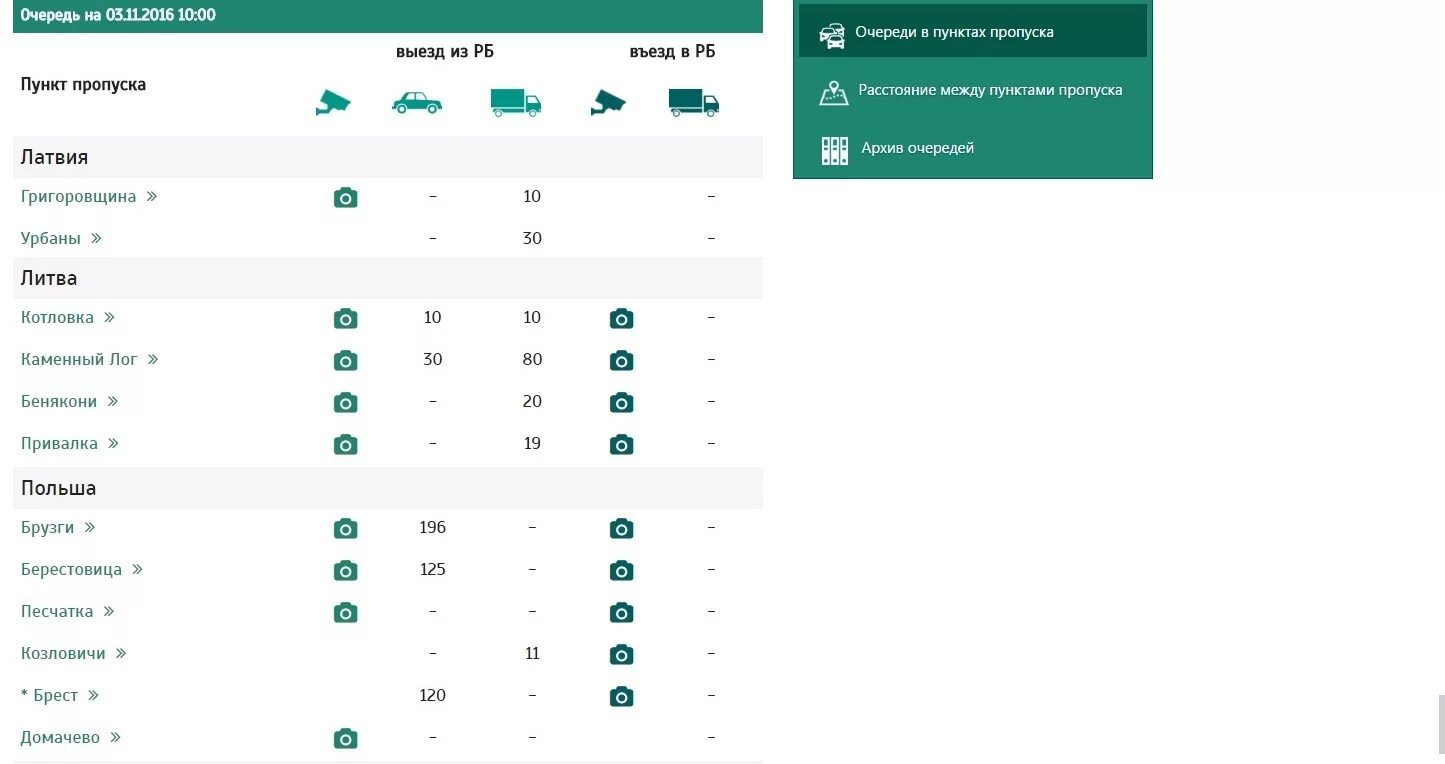Click the truck queue value 11 for Козловичи

tap(532, 653)
